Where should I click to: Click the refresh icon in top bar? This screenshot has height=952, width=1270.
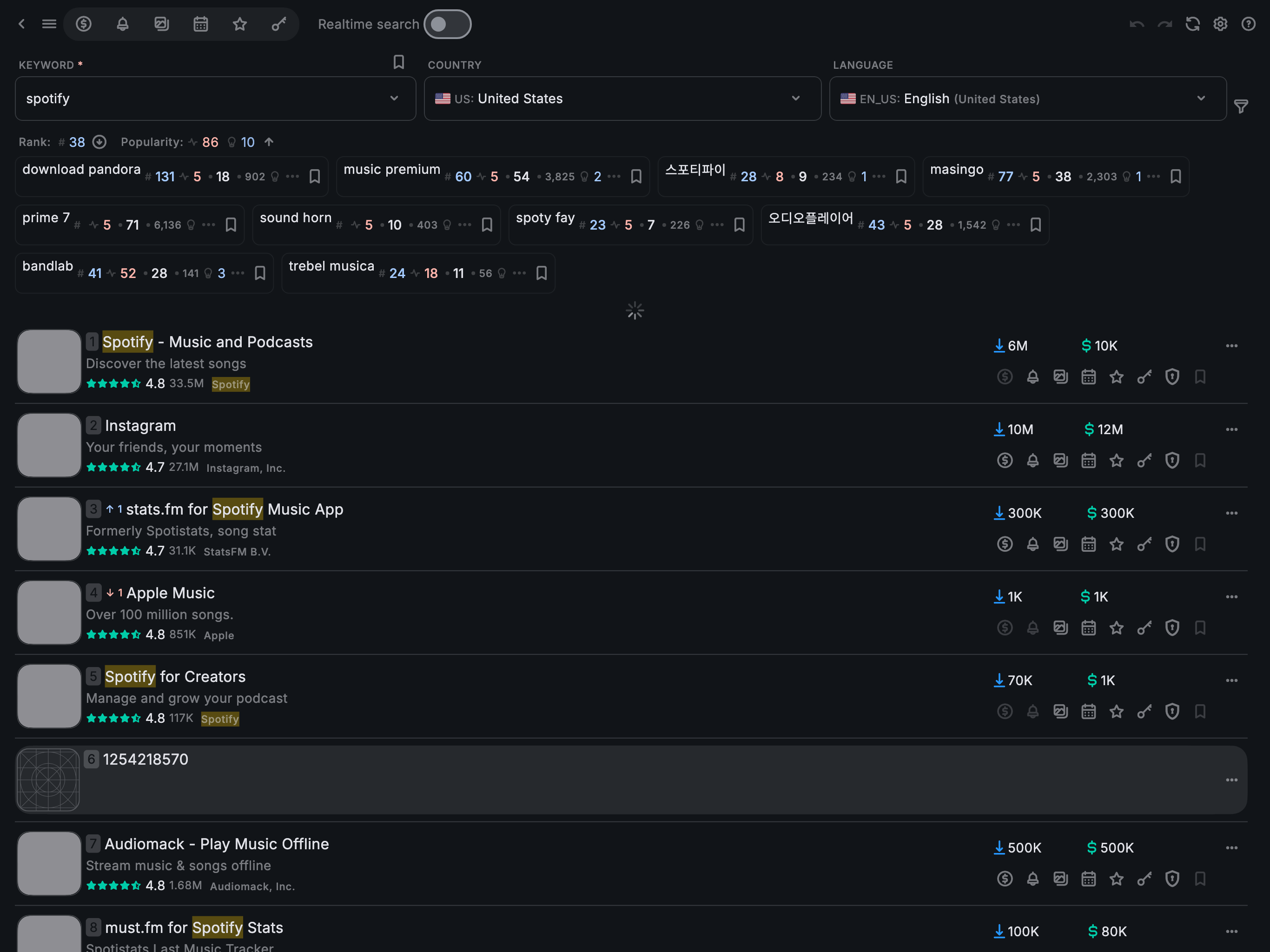click(1192, 24)
